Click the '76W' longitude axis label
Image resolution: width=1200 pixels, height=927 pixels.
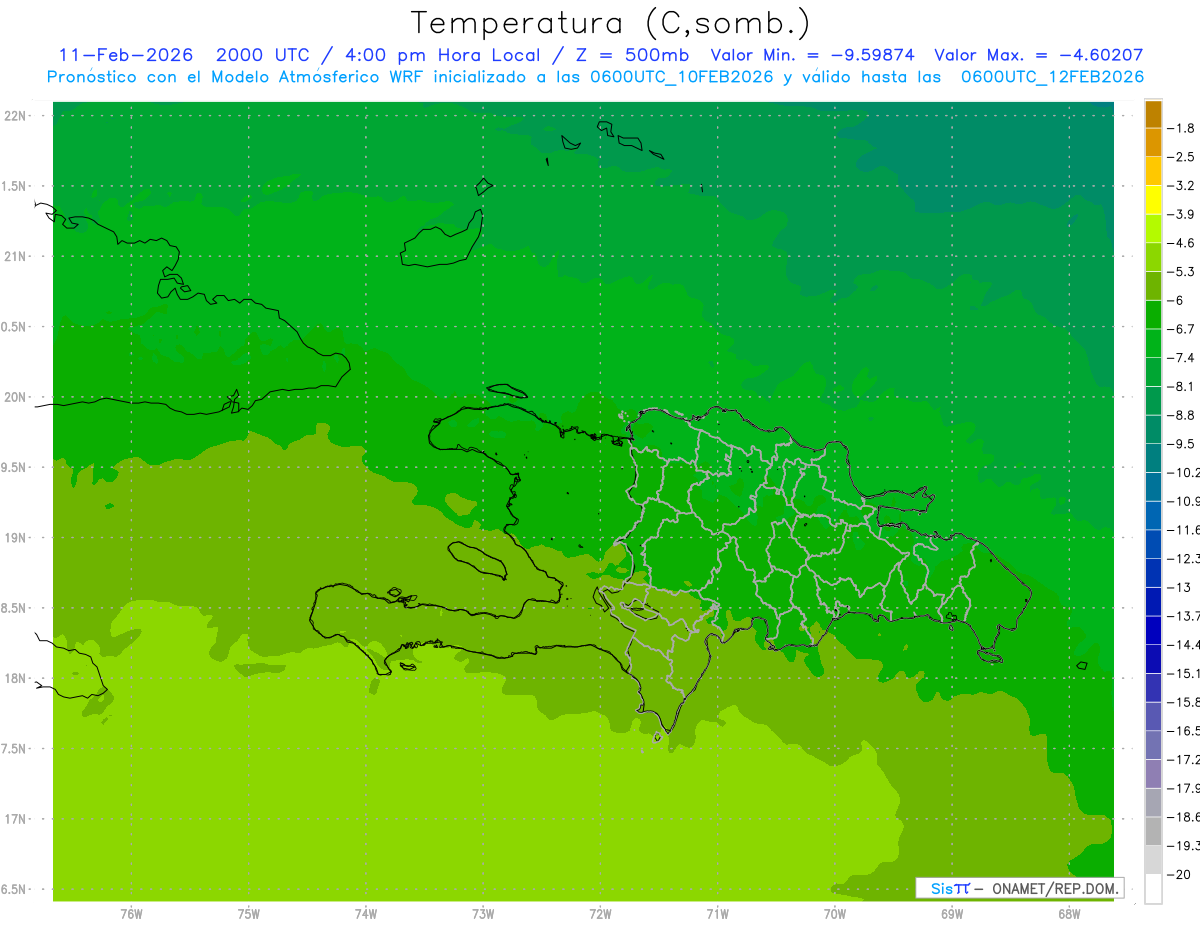[131, 914]
